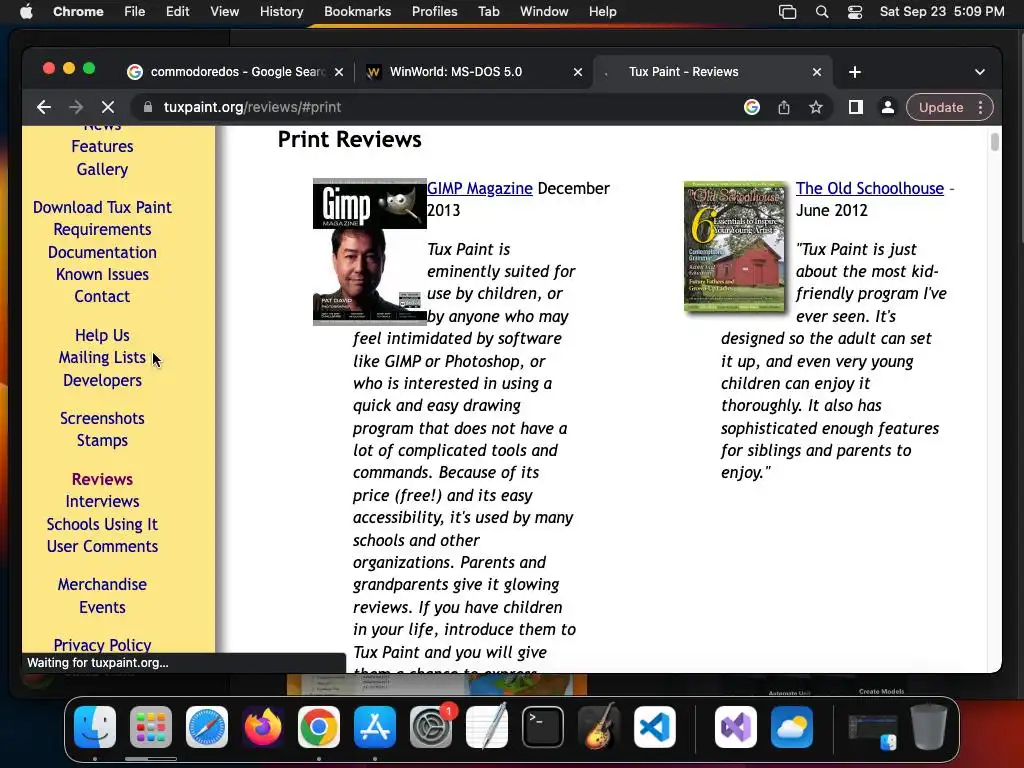This screenshot has height=768, width=1024.
Task: Click the lock icon in address bar
Action: point(148,107)
